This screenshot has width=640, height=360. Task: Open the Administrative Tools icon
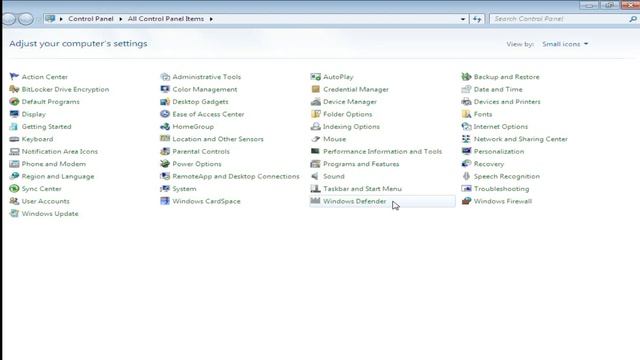(x=165, y=77)
